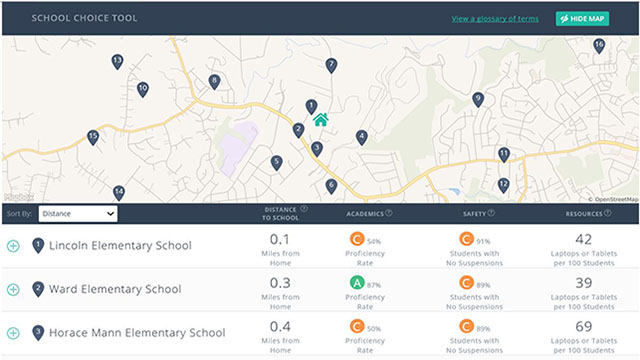Open View a glossary of terms link
This screenshot has height=360, width=640.
tap(495, 18)
